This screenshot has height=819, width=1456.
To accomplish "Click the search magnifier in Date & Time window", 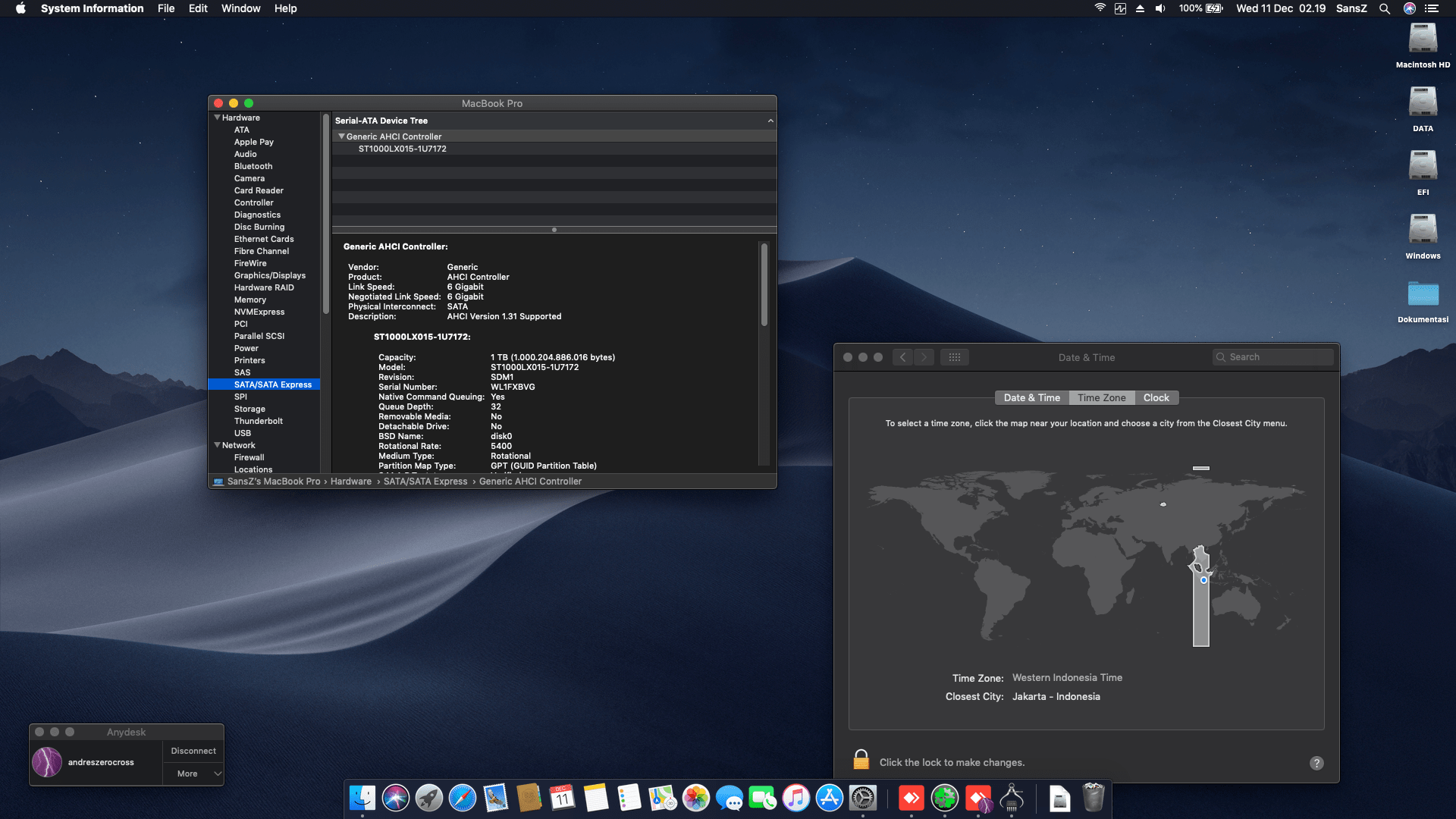I will pyautogui.click(x=1220, y=356).
